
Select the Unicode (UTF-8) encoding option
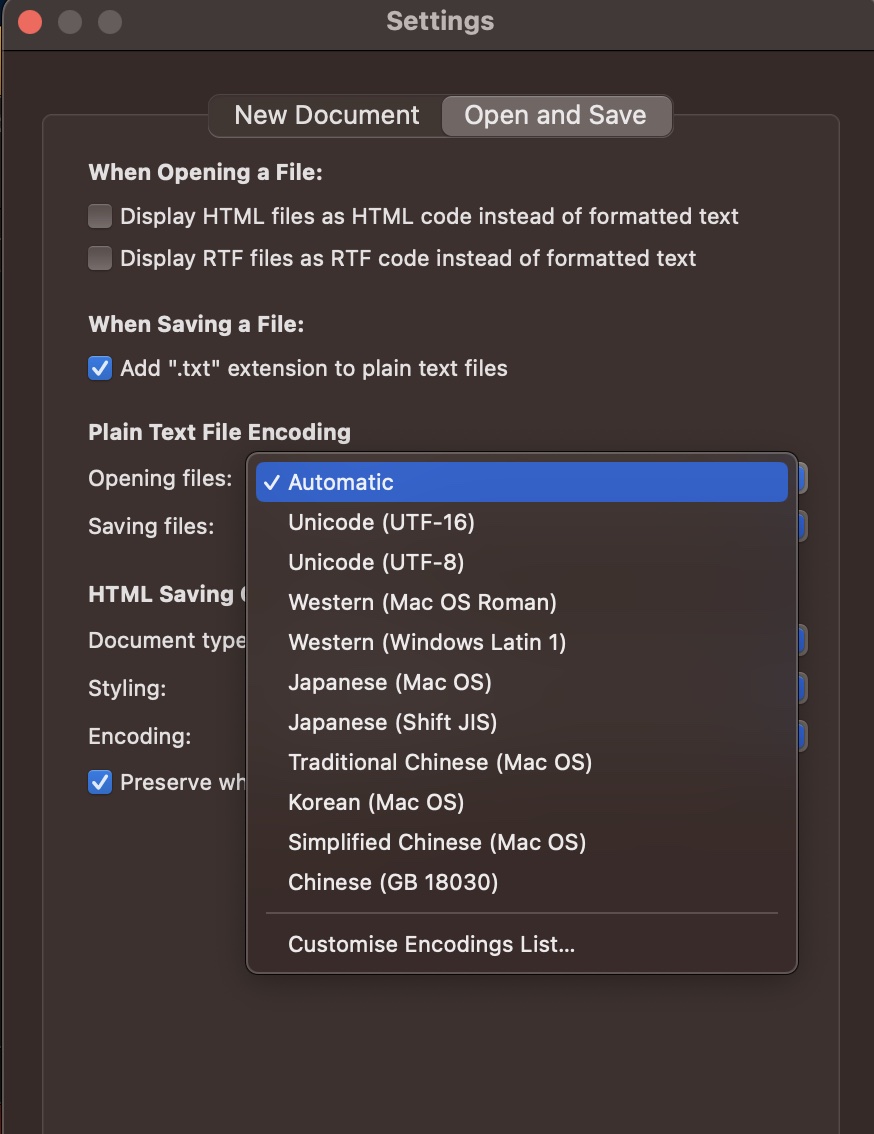376,562
